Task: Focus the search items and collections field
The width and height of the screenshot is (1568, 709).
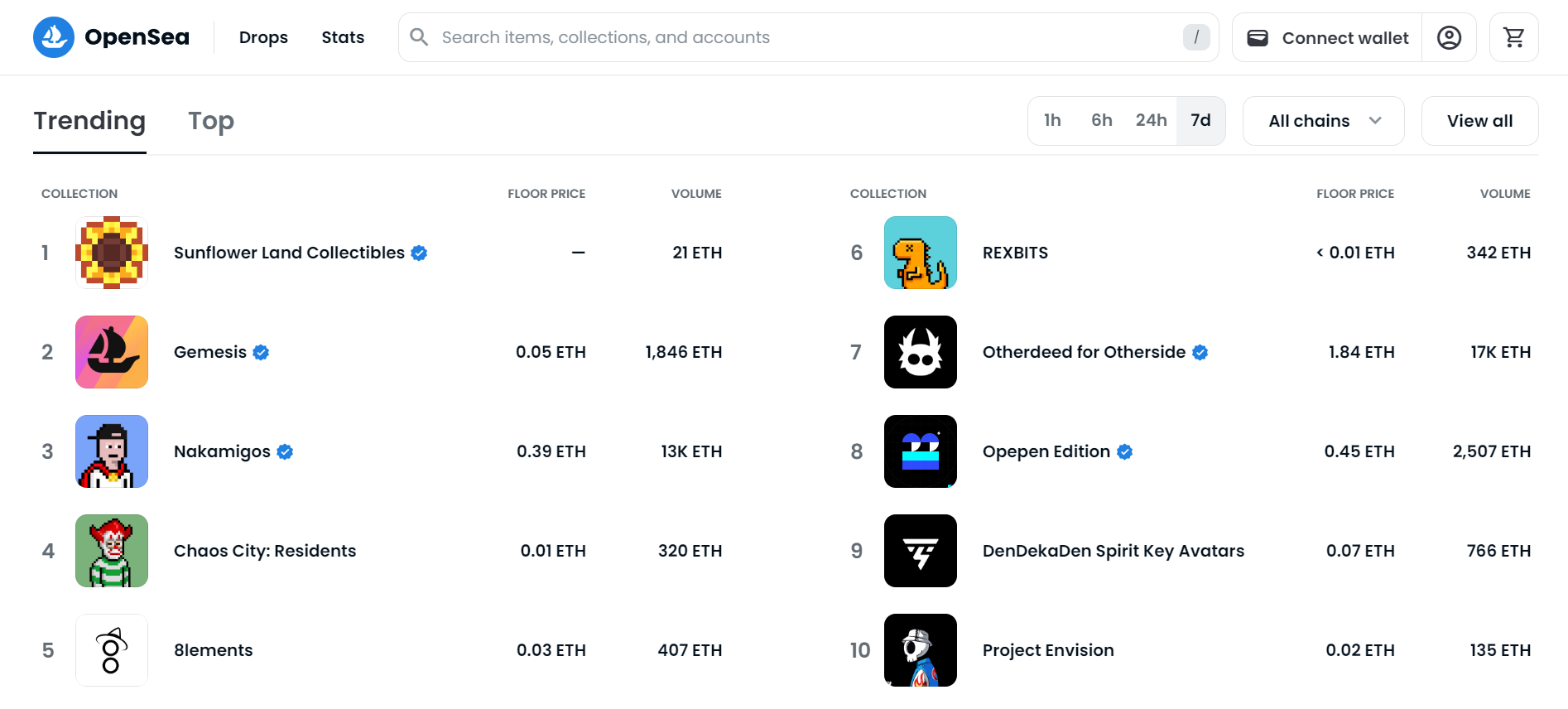Action: (809, 37)
